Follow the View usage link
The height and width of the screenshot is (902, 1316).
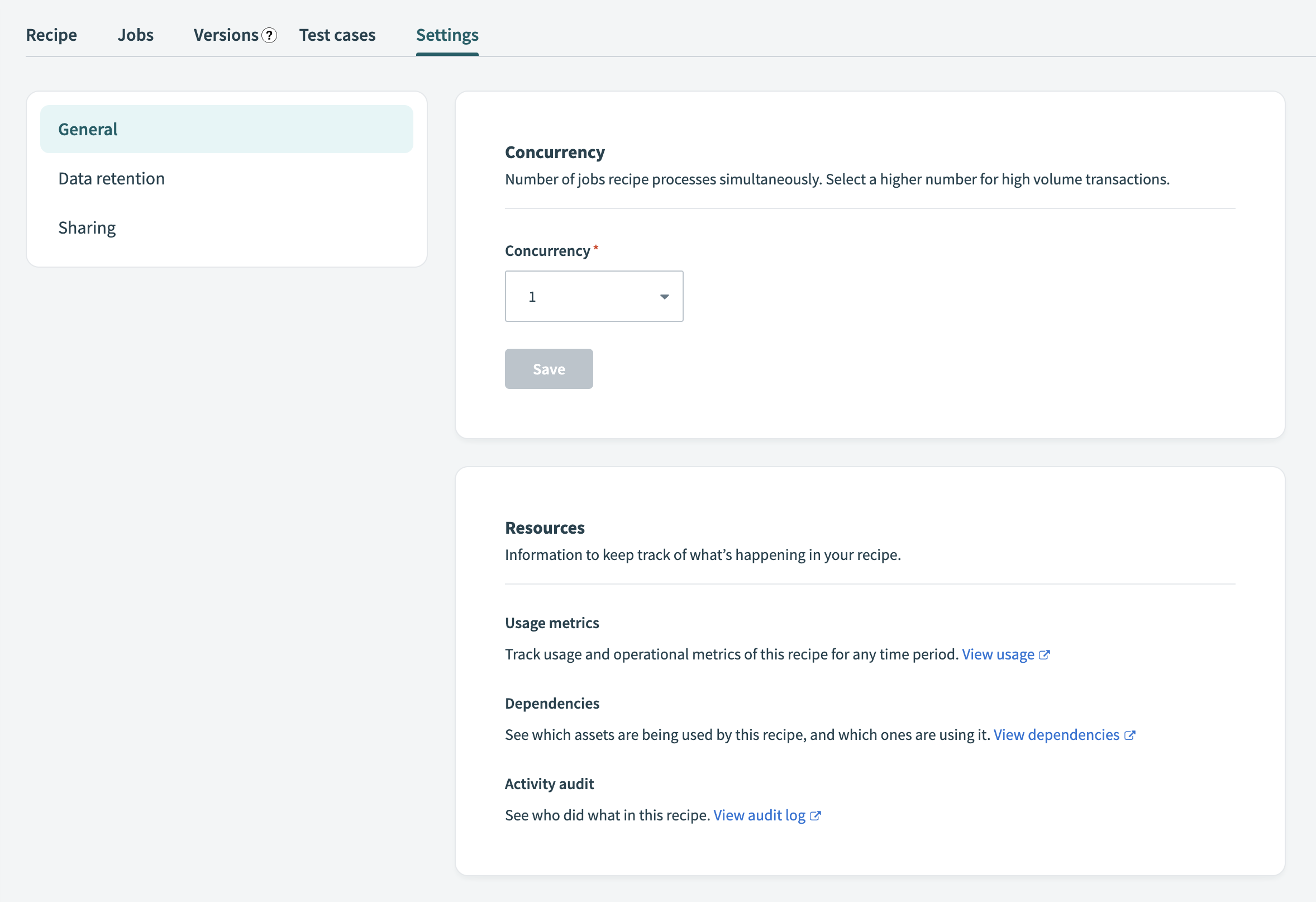pos(998,654)
